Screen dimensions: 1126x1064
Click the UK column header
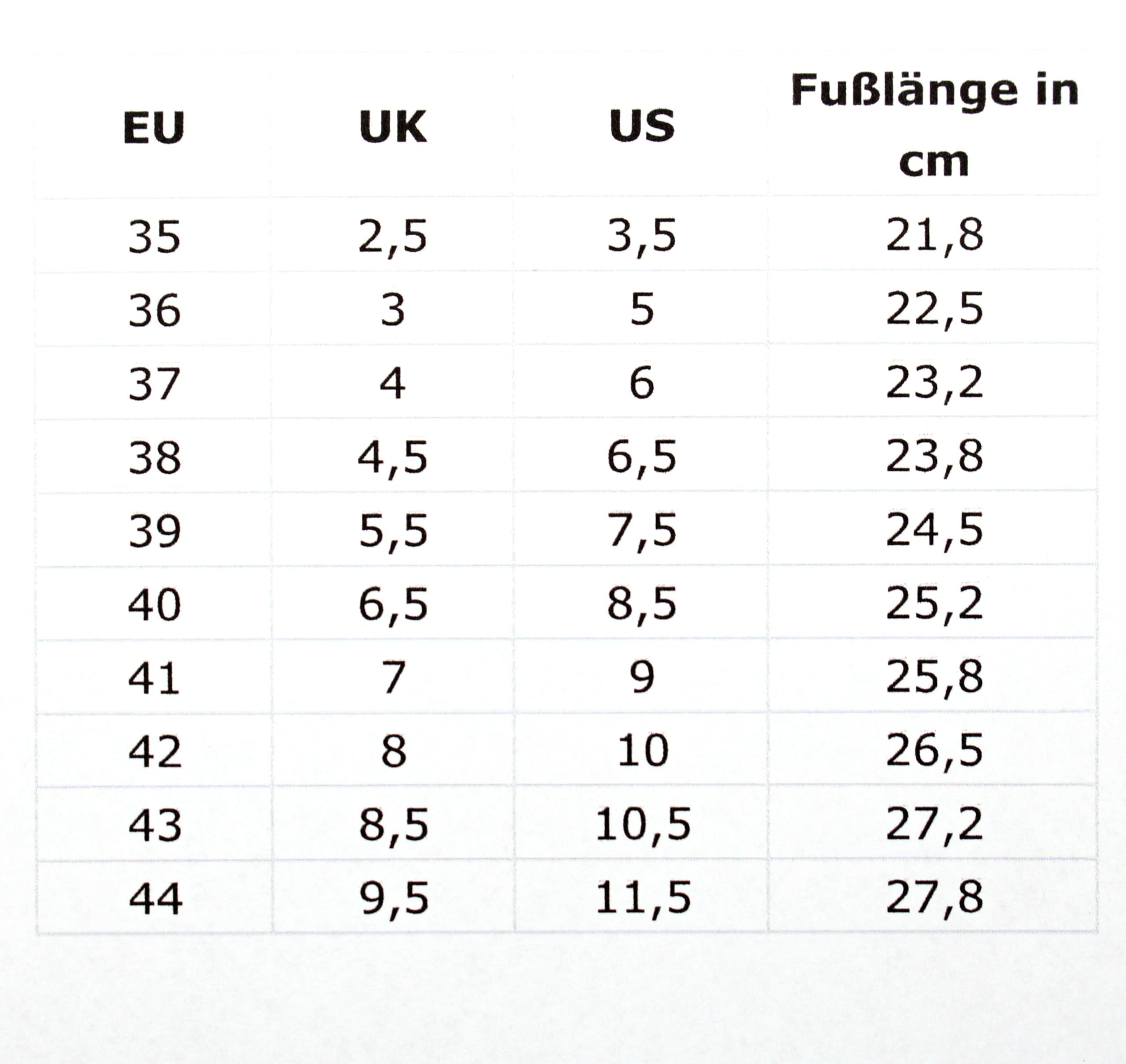point(392,127)
